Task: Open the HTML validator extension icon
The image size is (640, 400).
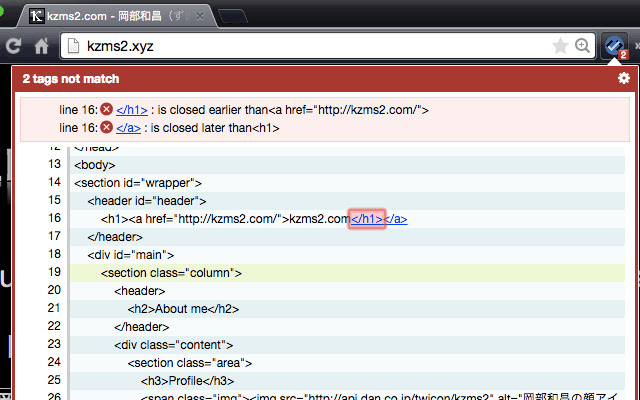Action: pyautogui.click(x=615, y=46)
